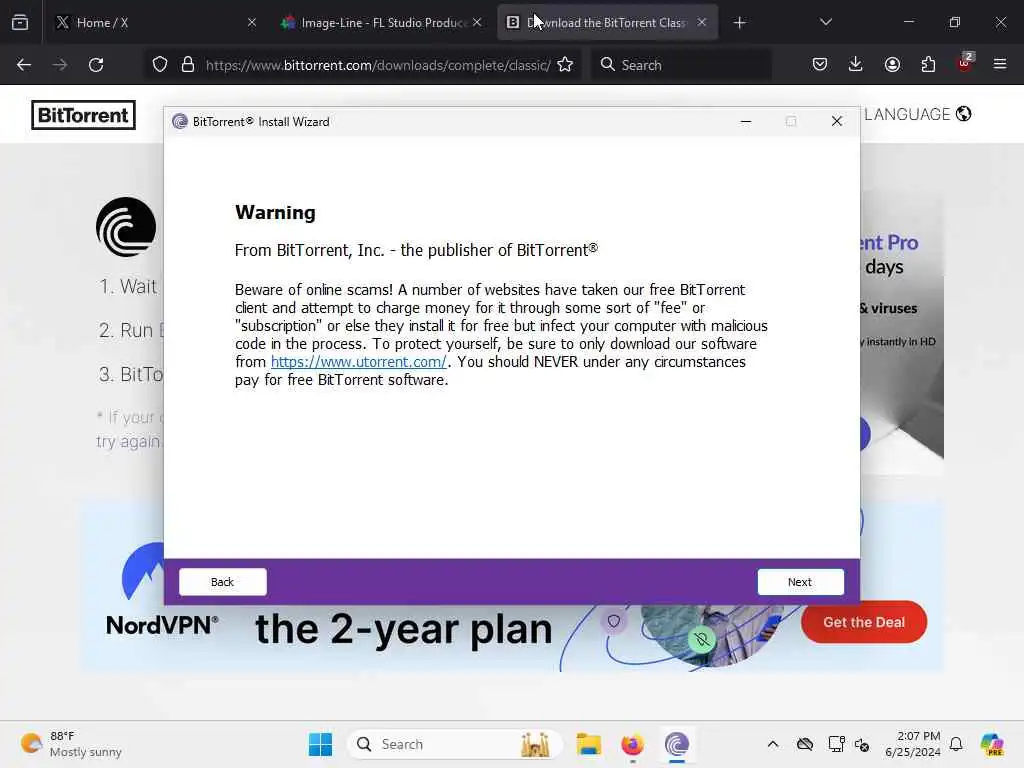Open File Explorer from the taskbar

(x=588, y=744)
